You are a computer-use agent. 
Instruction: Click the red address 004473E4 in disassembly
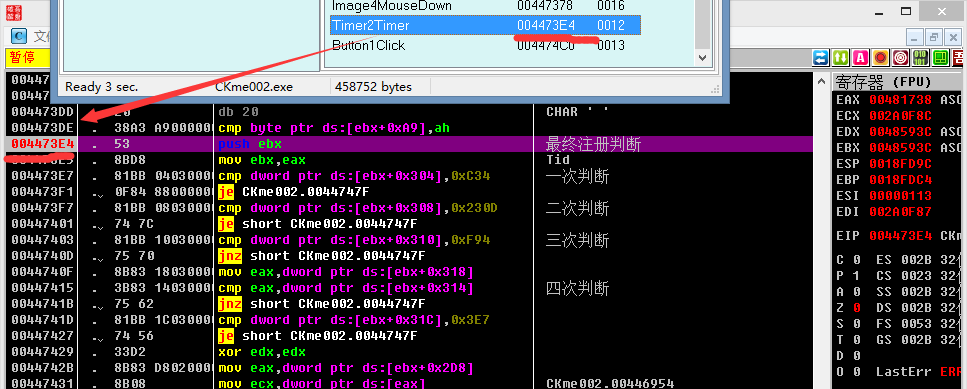pos(42,144)
